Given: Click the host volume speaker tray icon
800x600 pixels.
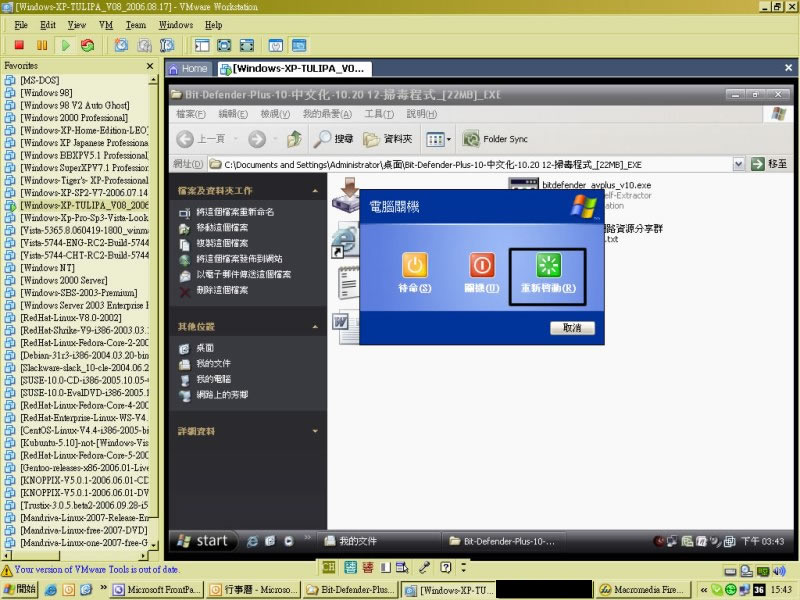Looking at the screenshot, I should click(x=779, y=571).
